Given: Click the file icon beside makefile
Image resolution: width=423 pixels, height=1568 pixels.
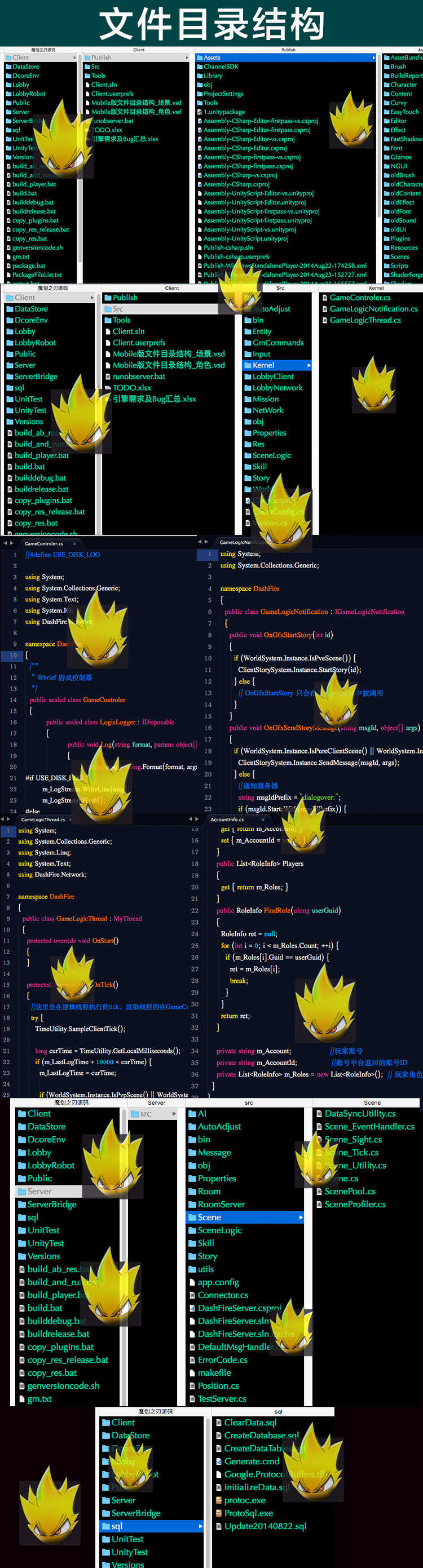Looking at the screenshot, I should pos(192,1372).
